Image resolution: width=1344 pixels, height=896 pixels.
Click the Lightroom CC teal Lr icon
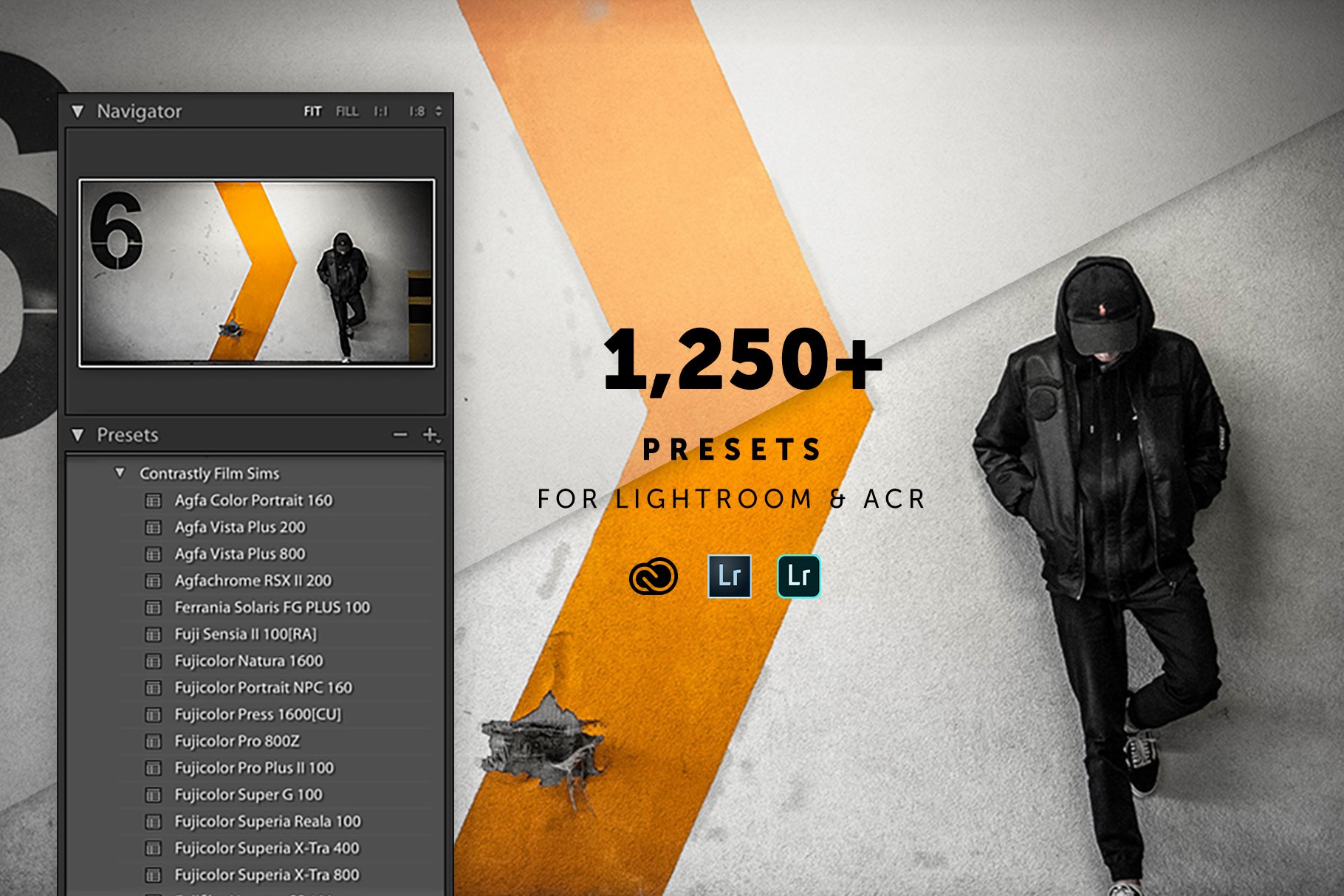[799, 576]
